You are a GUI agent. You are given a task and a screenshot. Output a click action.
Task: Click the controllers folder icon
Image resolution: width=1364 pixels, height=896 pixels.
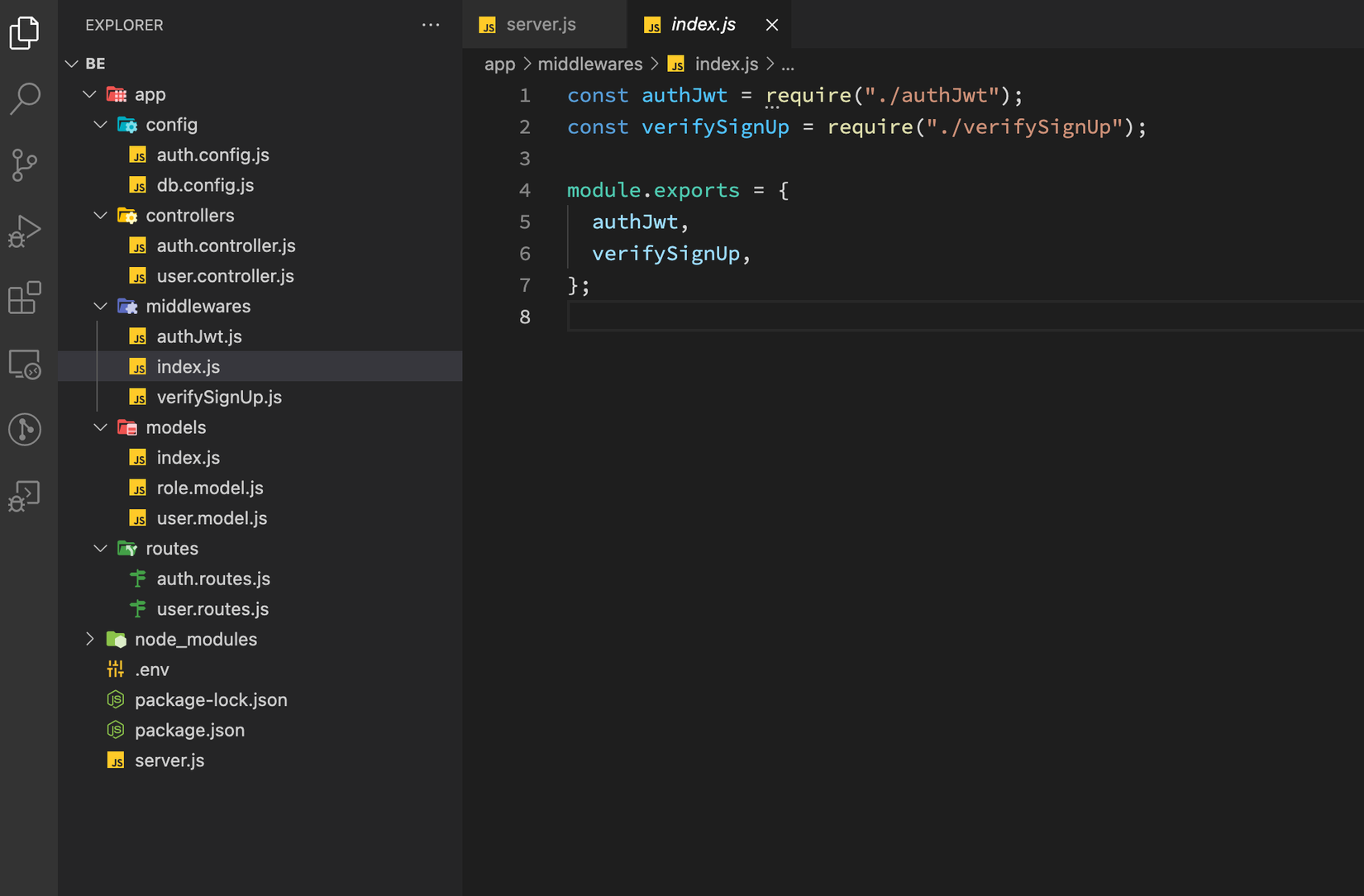[127, 216]
